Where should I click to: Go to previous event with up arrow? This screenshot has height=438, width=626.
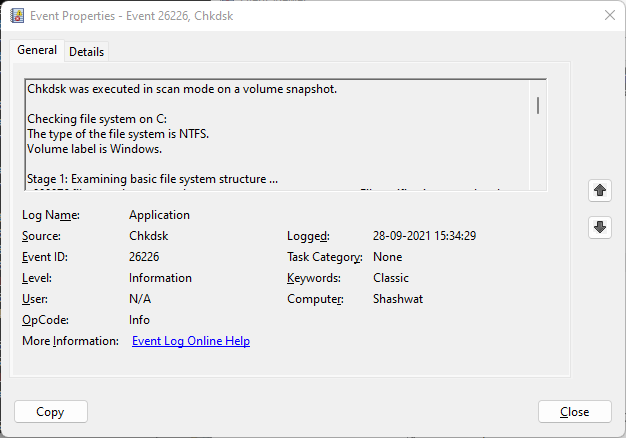pos(600,189)
